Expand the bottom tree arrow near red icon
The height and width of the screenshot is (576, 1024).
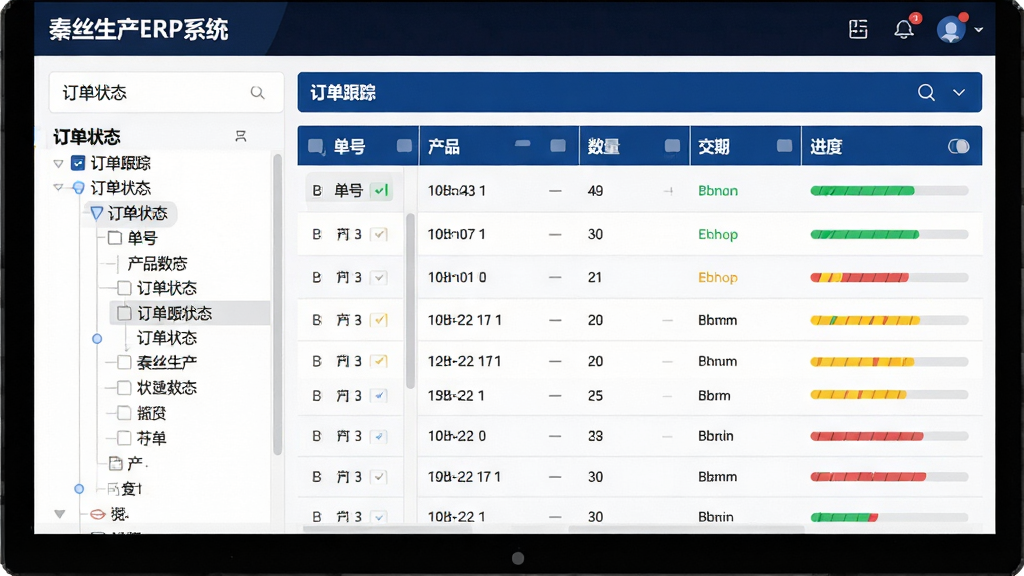59,514
